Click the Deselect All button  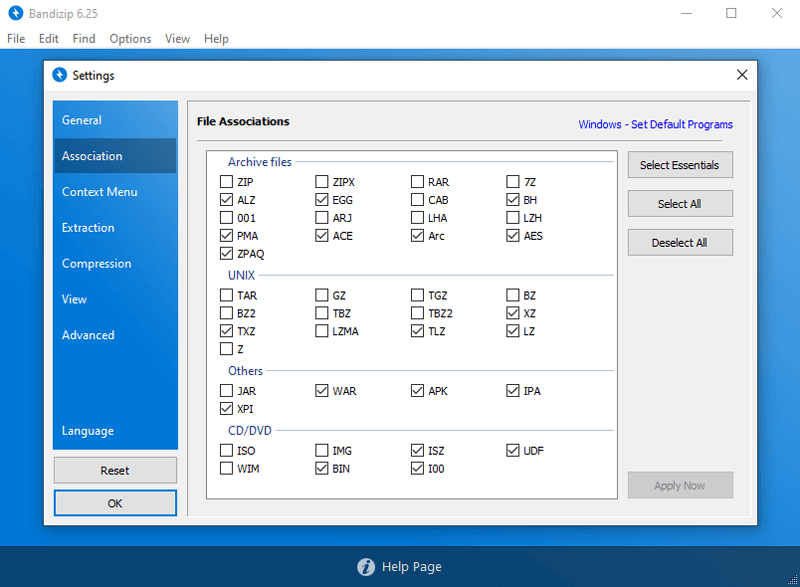(x=680, y=243)
